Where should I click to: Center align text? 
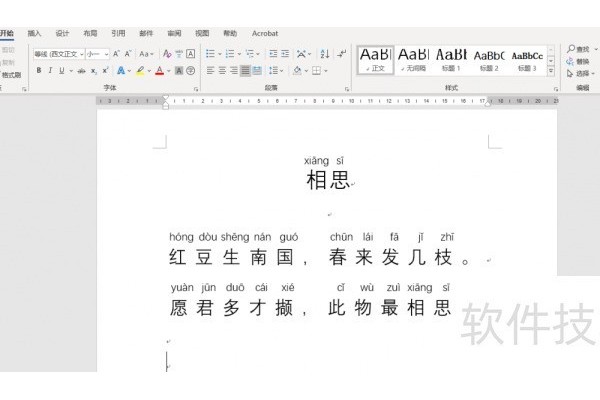[x=222, y=71]
